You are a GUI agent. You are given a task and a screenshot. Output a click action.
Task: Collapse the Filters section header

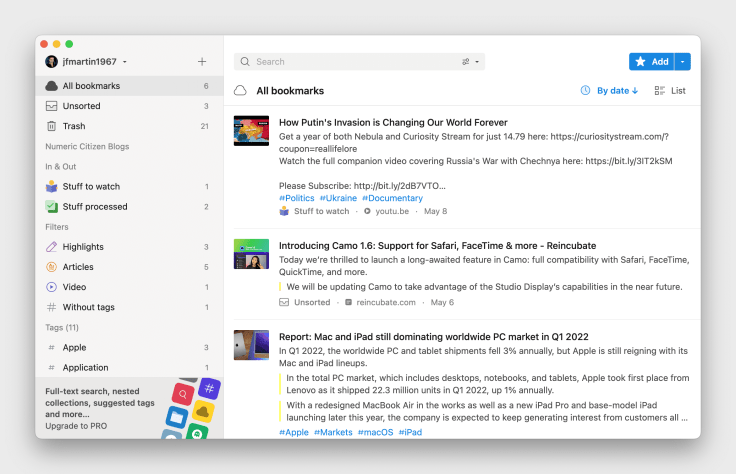pos(57,227)
